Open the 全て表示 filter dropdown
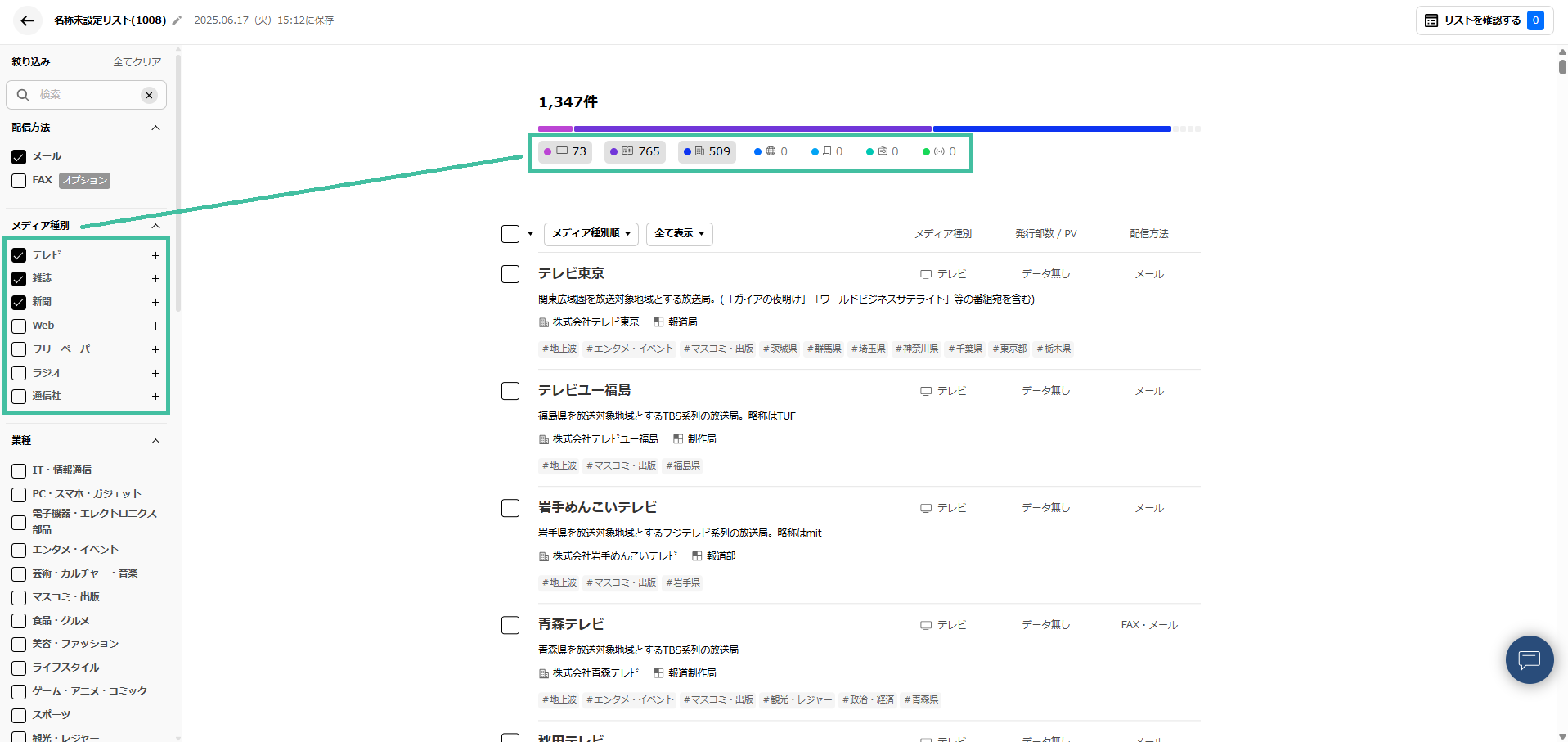The image size is (1568, 742). coord(679,234)
